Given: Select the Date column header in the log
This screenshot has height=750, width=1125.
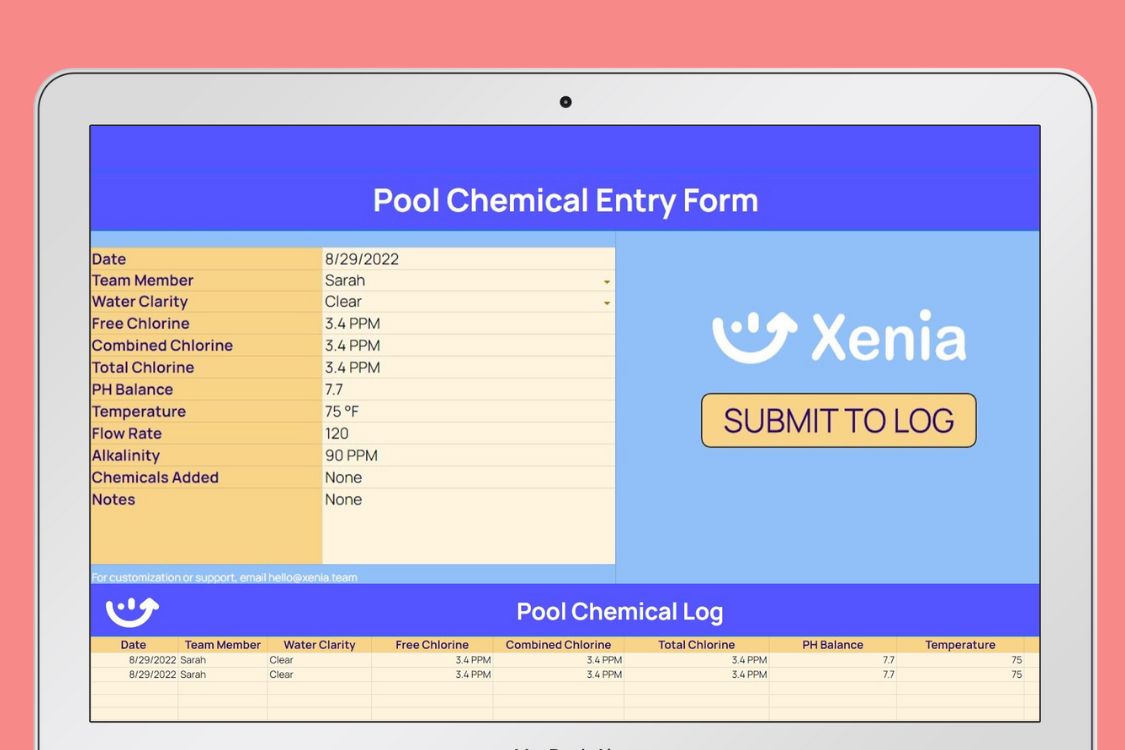Looking at the screenshot, I should coord(133,645).
